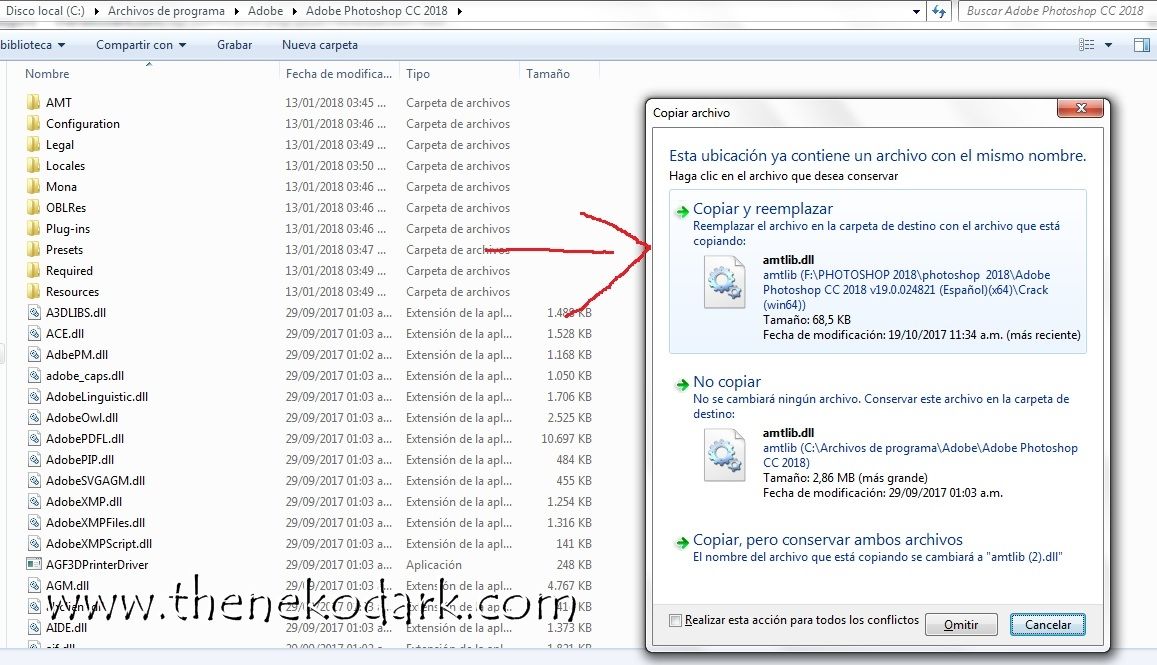Image resolution: width=1157 pixels, height=665 pixels.
Task: Click the '2.525 KB' size value
Action: (569, 418)
